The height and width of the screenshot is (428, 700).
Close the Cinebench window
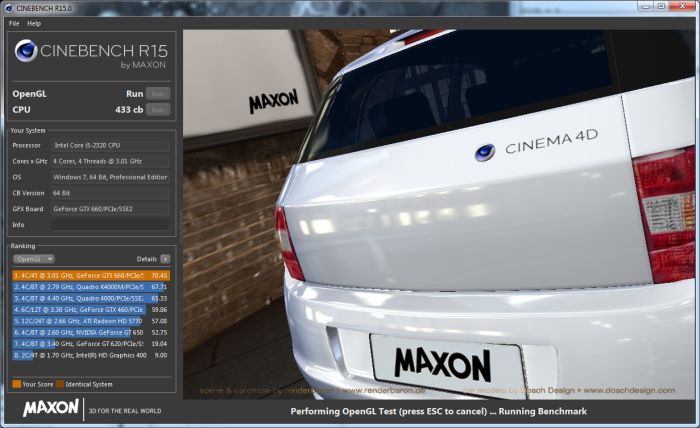click(x=683, y=6)
